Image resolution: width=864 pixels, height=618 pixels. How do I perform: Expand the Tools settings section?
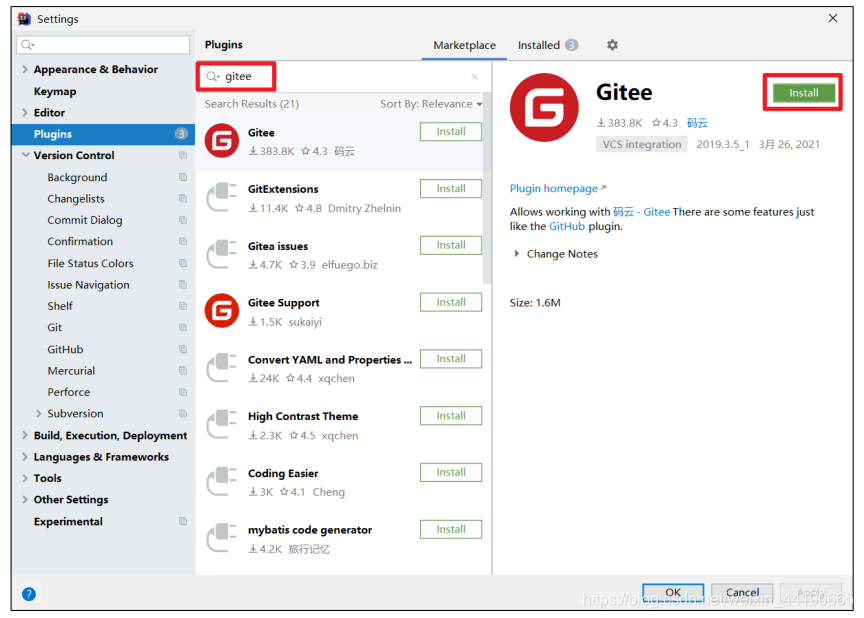tap(25, 478)
